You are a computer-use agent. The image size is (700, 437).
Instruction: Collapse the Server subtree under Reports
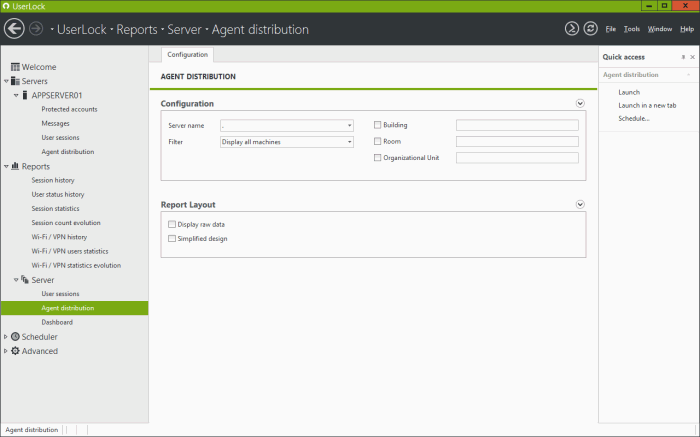[16, 280]
